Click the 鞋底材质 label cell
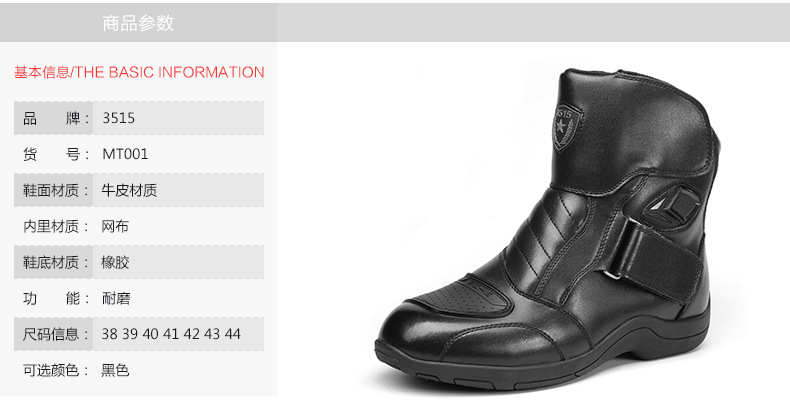Image resolution: width=790 pixels, height=406 pixels. [53, 262]
